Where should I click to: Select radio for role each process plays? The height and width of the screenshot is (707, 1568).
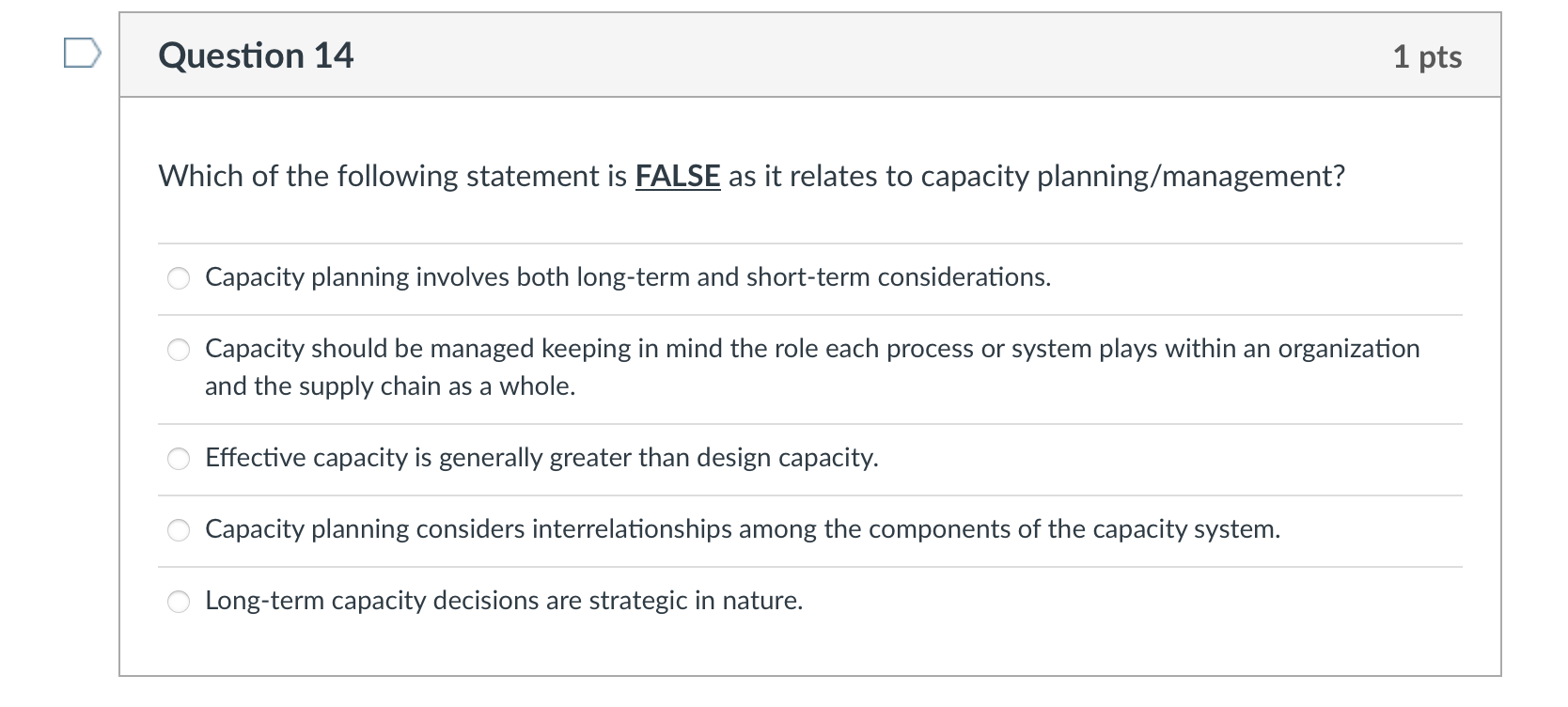(179, 350)
